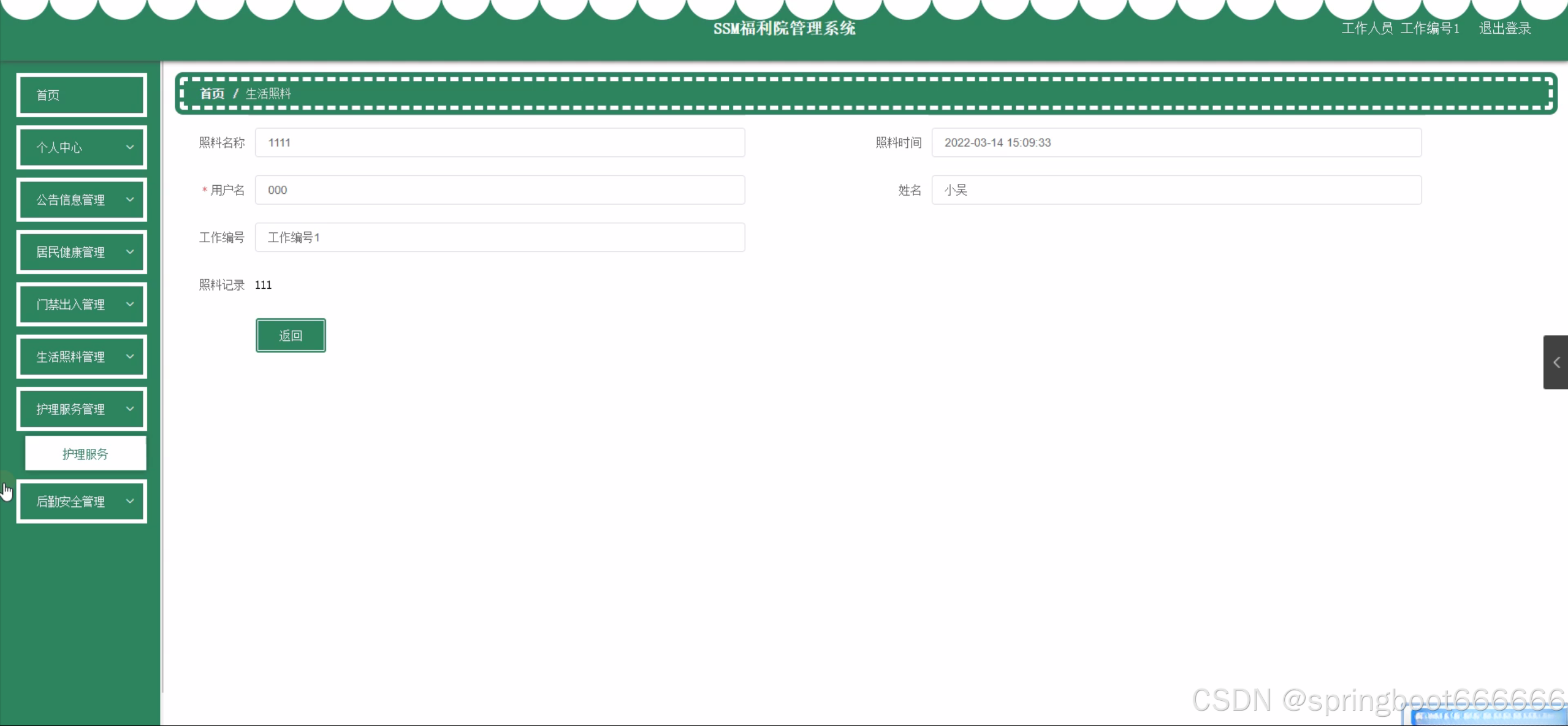The width and height of the screenshot is (1568, 726).
Task: Click the 返回 button
Action: 291,335
